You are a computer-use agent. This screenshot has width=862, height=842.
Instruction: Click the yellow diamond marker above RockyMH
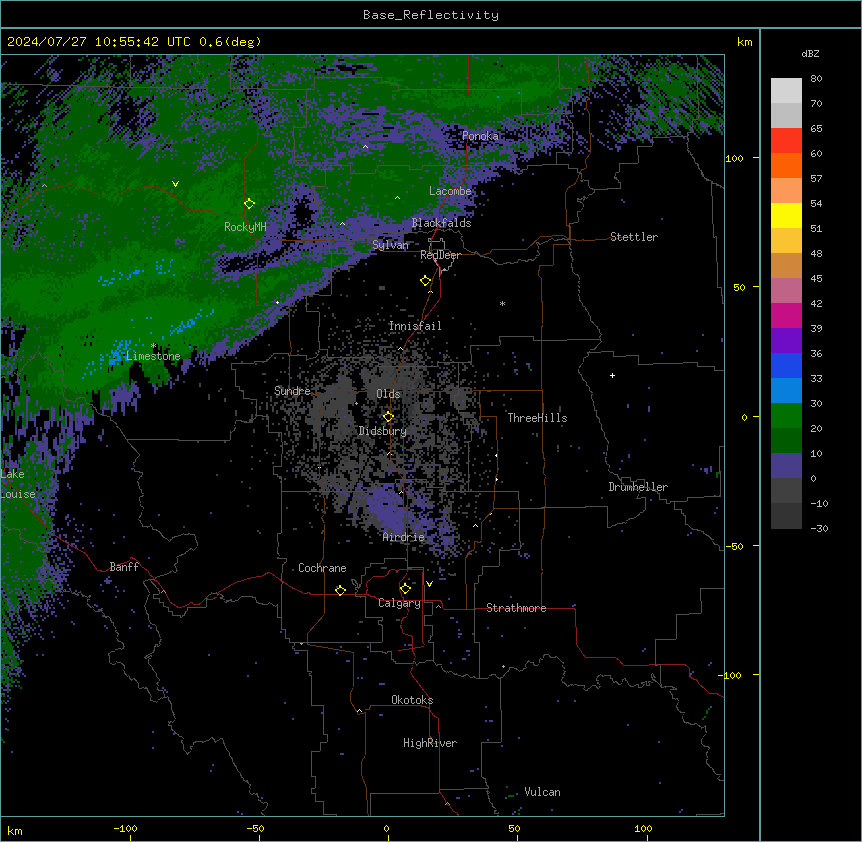click(249, 204)
